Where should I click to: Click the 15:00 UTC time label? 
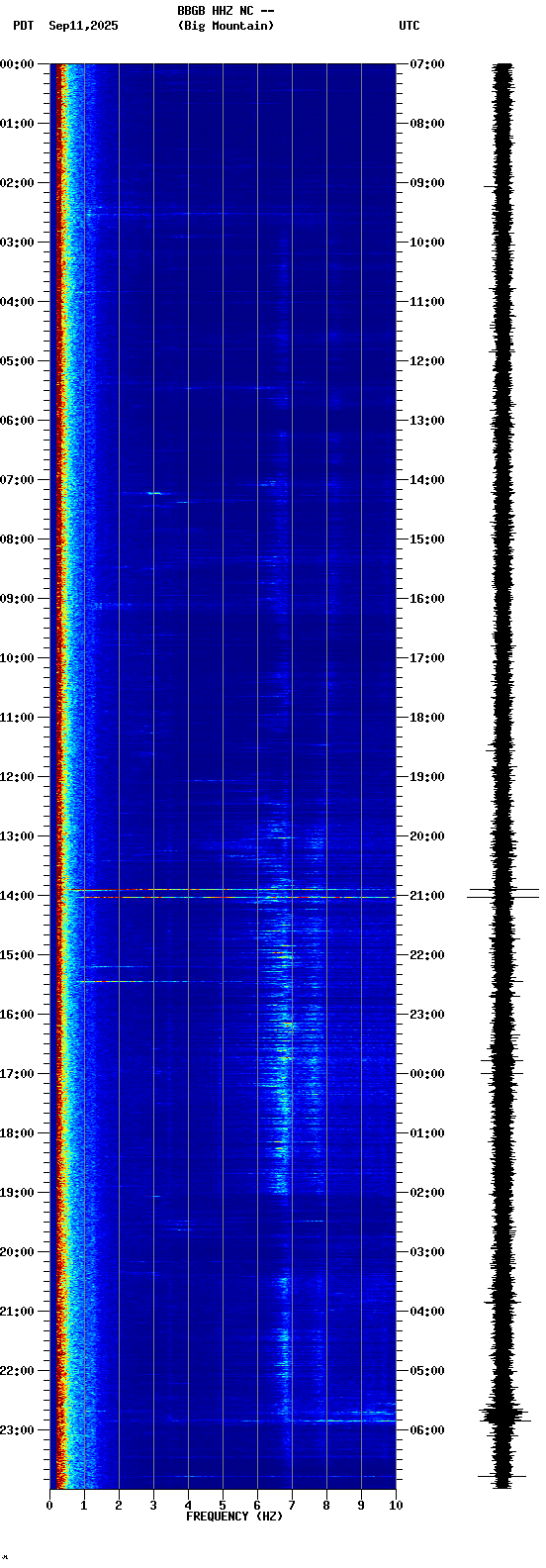(427, 539)
